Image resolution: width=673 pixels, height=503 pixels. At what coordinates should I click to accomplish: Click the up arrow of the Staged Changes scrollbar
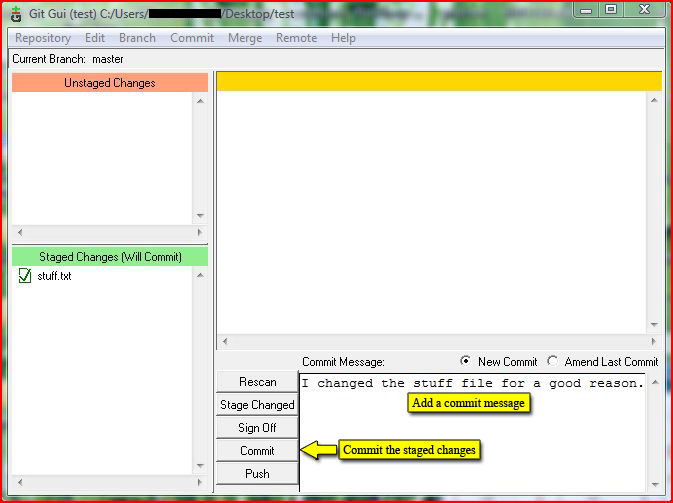click(x=200, y=275)
